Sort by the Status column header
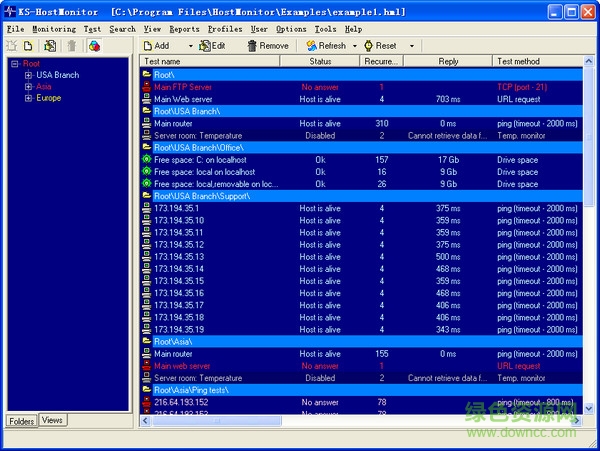 pyautogui.click(x=320, y=62)
